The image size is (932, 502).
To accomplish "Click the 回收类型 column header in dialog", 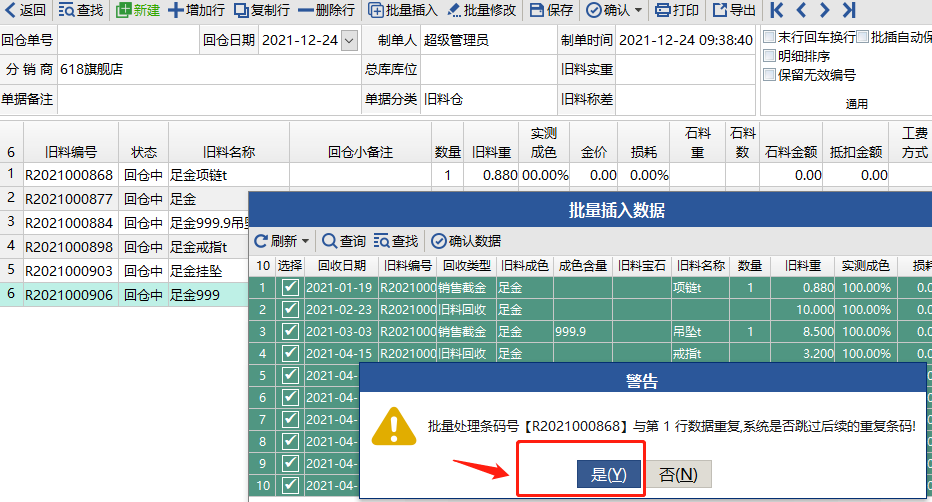I will (x=467, y=266).
